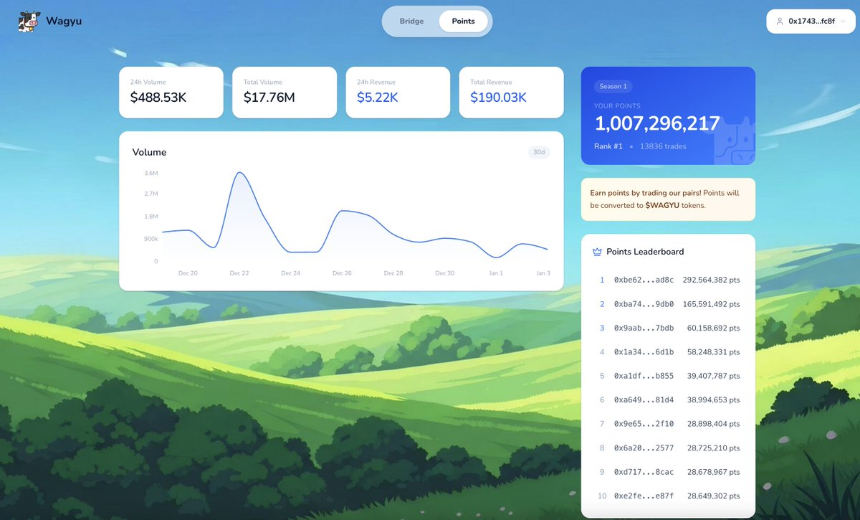860x520 pixels.
Task: Select leaderboard entry 0xbe62...ad8c
Action: point(668,280)
